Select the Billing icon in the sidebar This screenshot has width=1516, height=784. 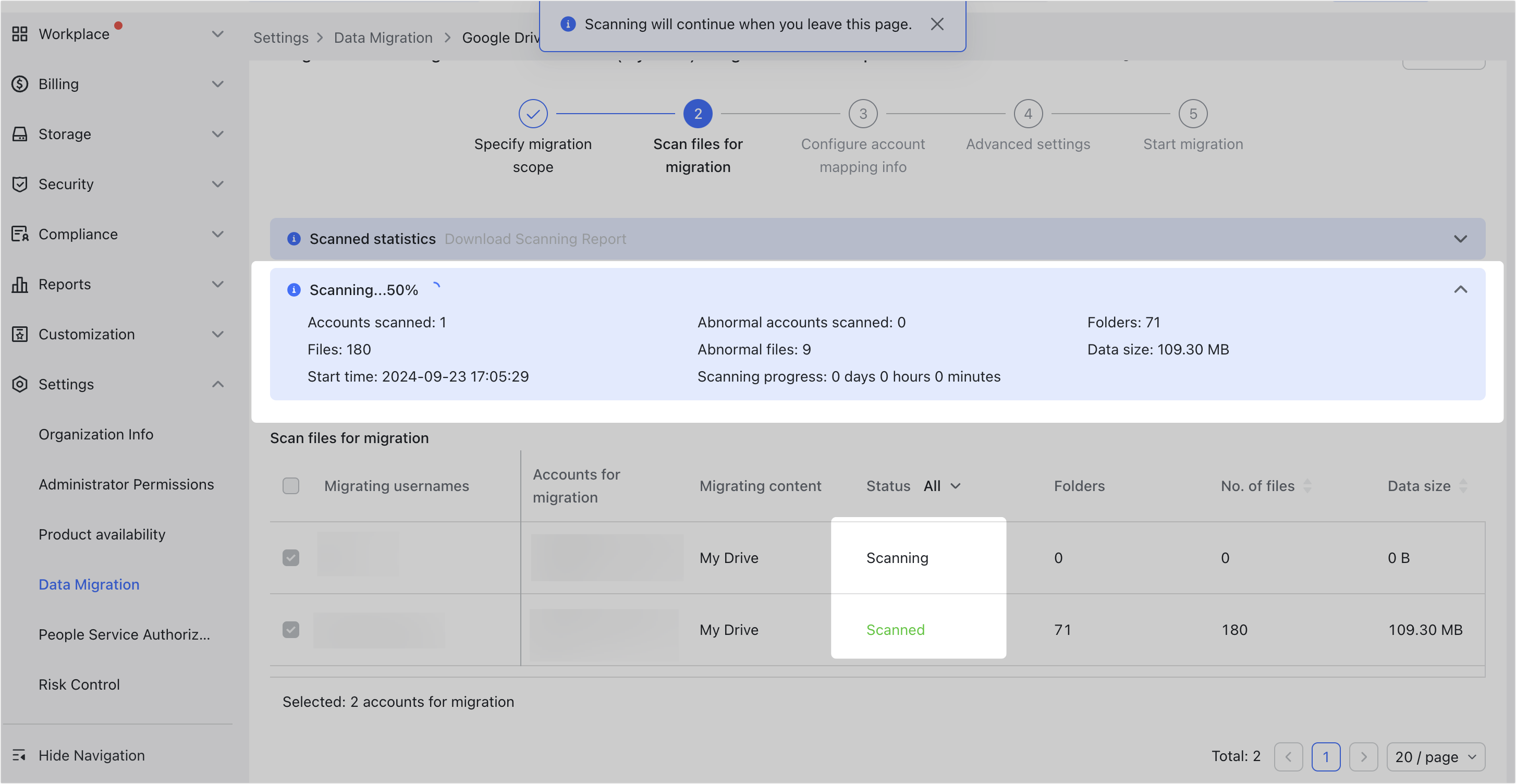click(x=19, y=83)
